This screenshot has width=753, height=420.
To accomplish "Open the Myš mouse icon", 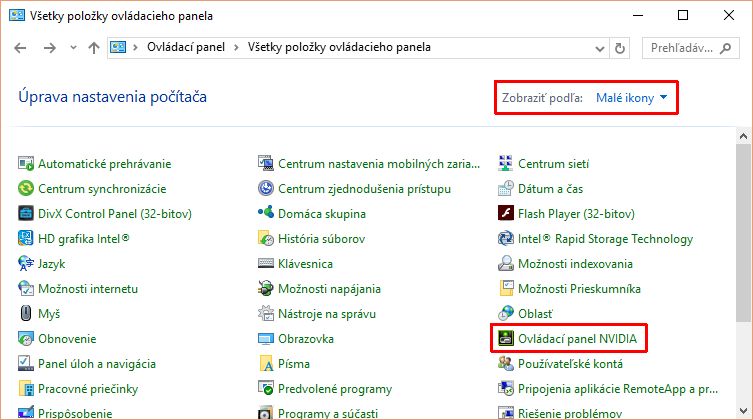I will [x=26, y=313].
